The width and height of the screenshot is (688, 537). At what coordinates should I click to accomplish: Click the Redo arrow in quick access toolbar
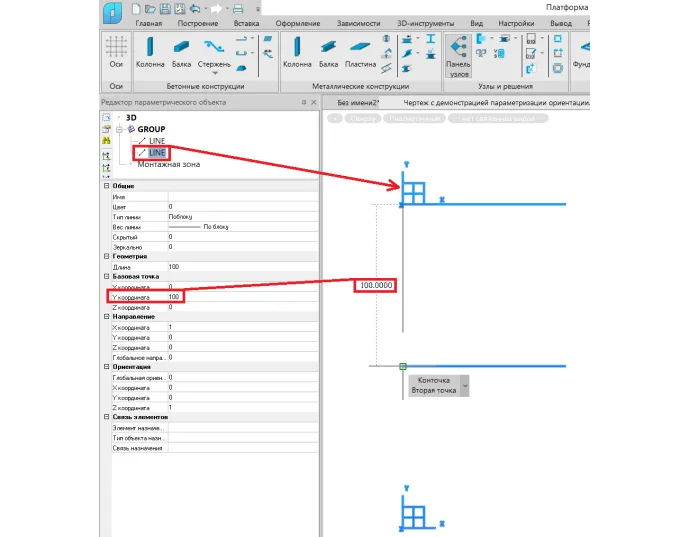(x=216, y=9)
